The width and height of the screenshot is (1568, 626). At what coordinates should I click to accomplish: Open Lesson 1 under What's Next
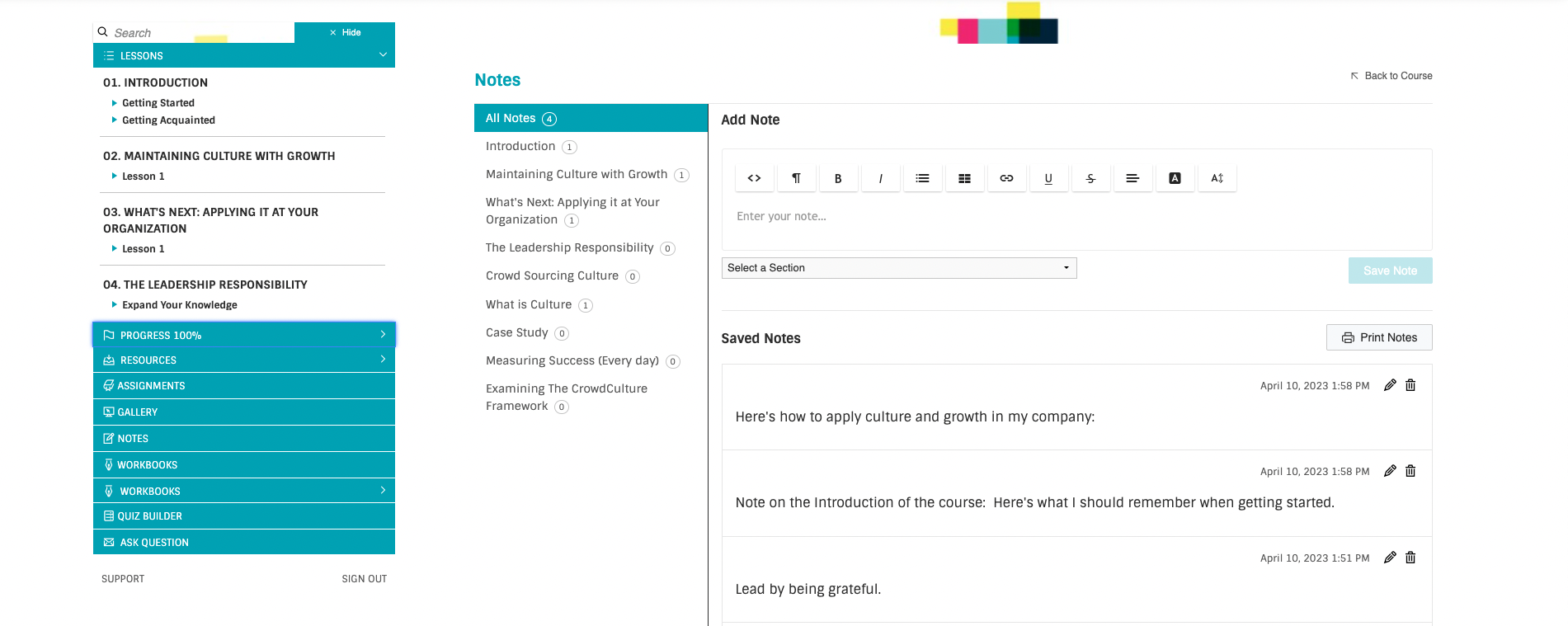143,249
